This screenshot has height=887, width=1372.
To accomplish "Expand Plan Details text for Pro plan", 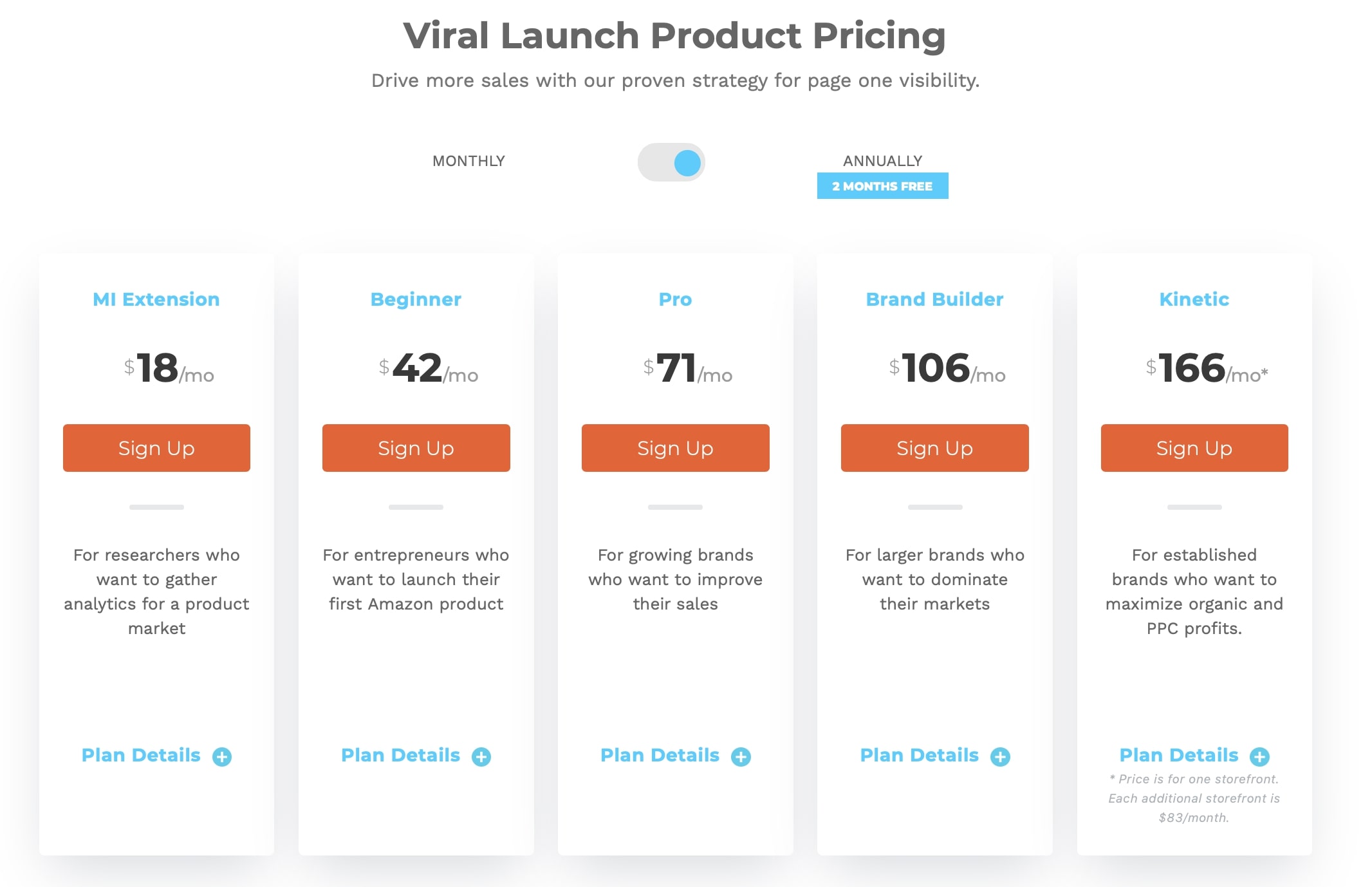I will pos(660,755).
